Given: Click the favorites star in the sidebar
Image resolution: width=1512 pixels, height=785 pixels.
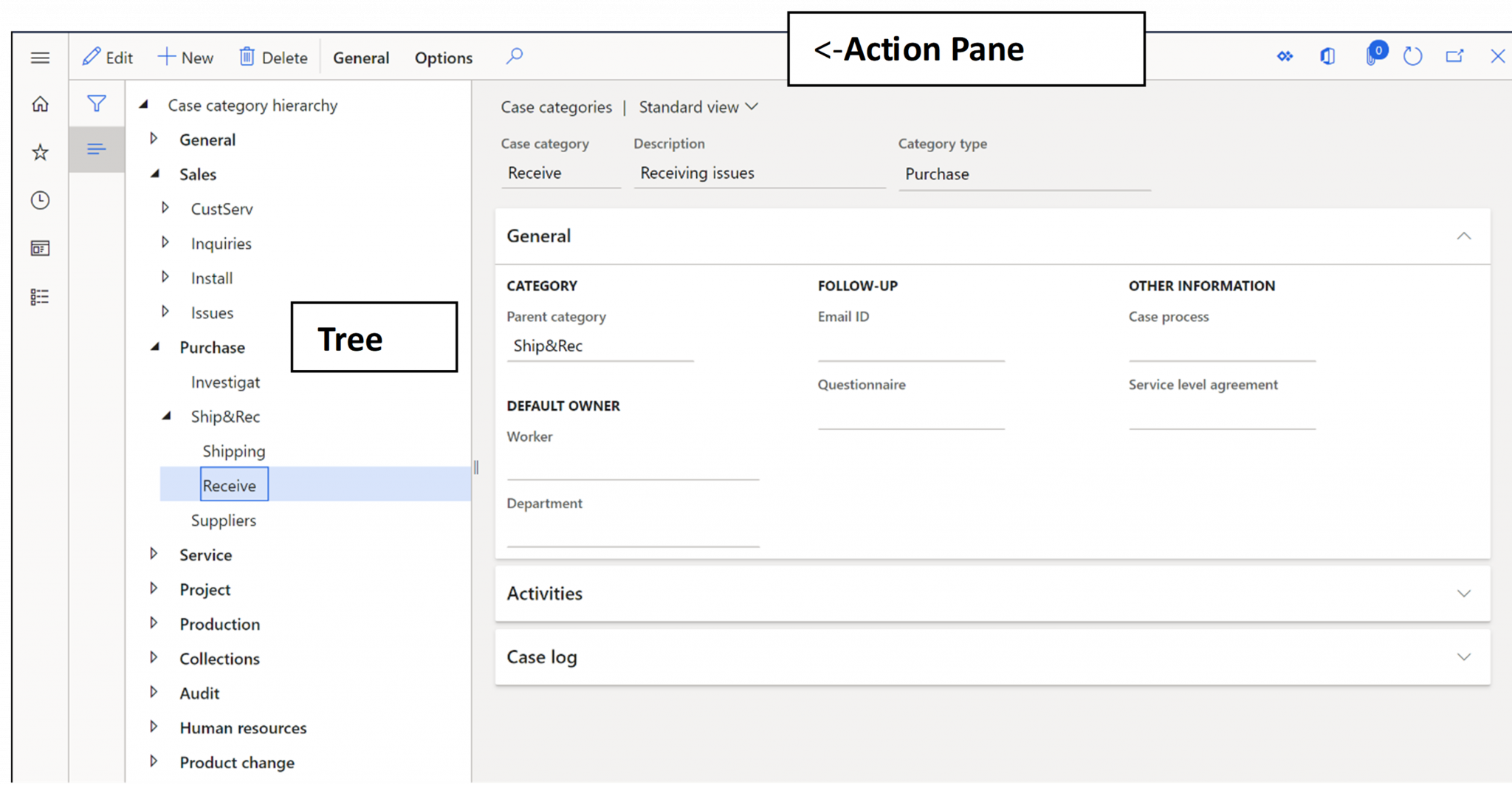Looking at the screenshot, I should tap(40, 152).
